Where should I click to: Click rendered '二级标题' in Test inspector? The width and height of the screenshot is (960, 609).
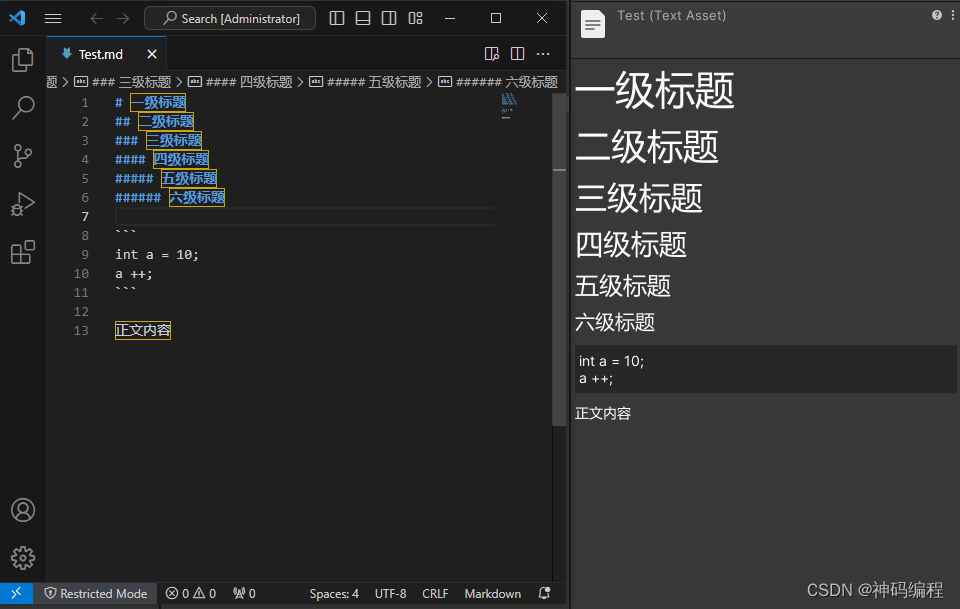[x=647, y=146]
